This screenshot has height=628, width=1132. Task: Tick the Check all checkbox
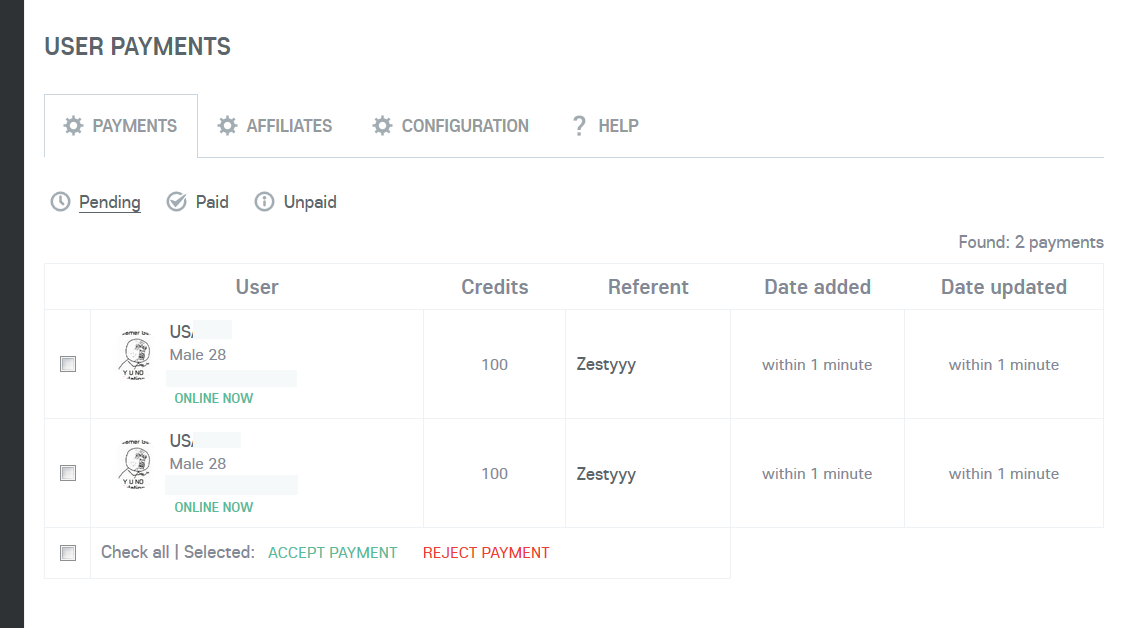pyautogui.click(x=68, y=553)
